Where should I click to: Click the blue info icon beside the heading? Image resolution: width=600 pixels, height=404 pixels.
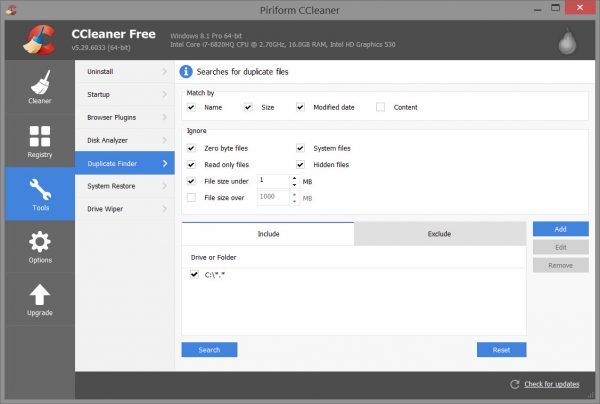coord(186,72)
